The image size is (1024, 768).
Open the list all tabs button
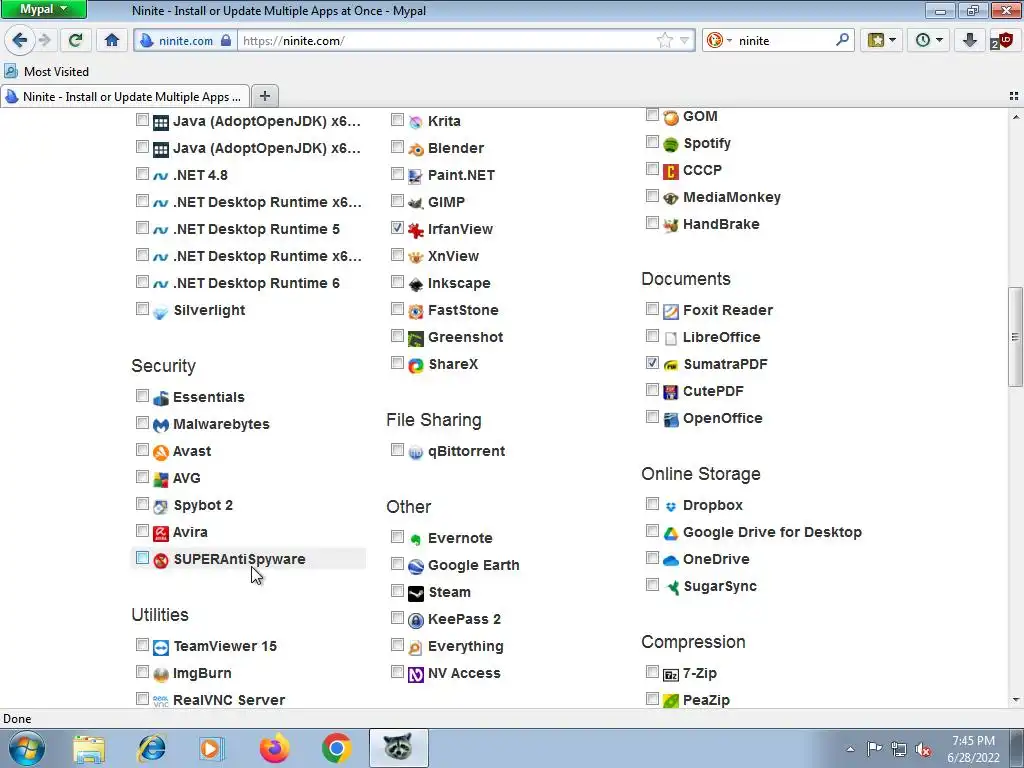click(x=1014, y=96)
